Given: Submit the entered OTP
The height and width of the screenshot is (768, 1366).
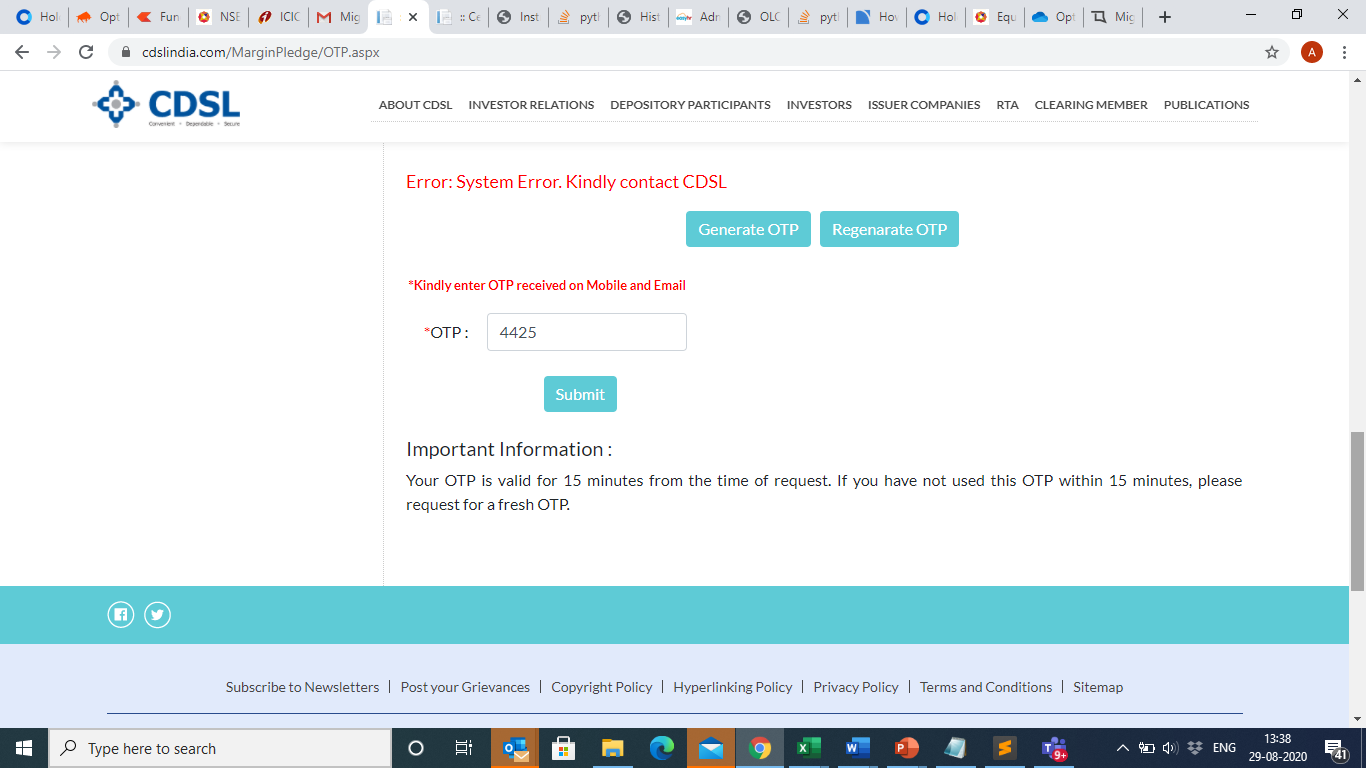Looking at the screenshot, I should [x=580, y=394].
